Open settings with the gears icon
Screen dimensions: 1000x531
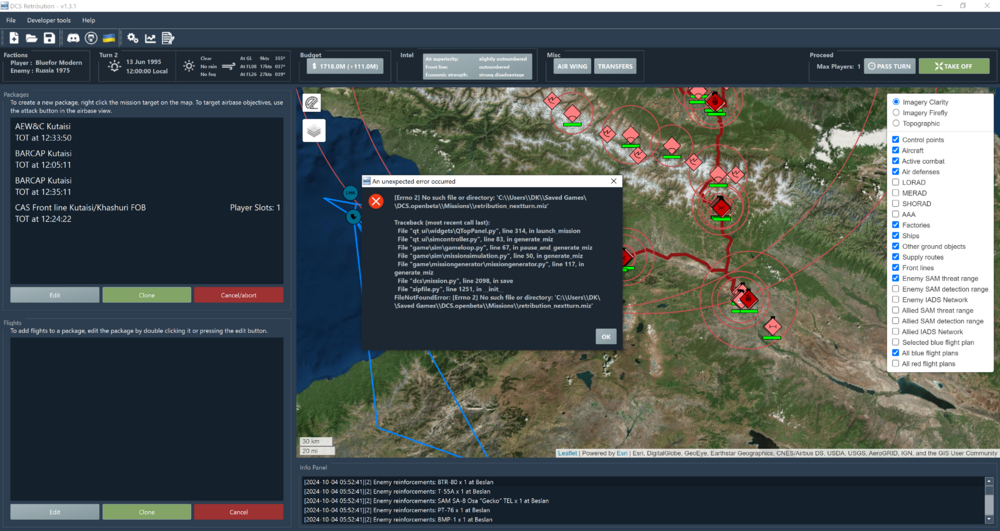132,38
